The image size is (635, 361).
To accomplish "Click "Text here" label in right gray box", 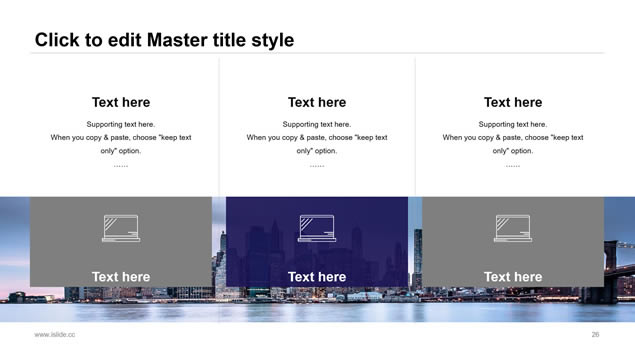I will pyautogui.click(x=513, y=277).
